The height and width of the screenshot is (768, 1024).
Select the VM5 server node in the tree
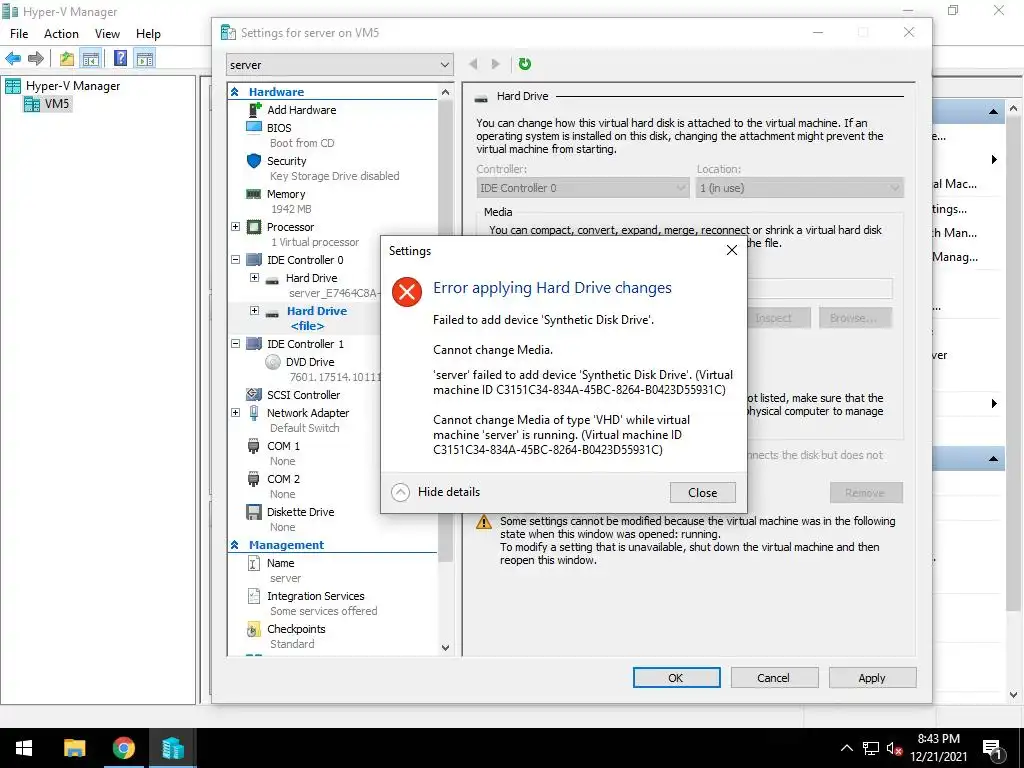[56, 103]
